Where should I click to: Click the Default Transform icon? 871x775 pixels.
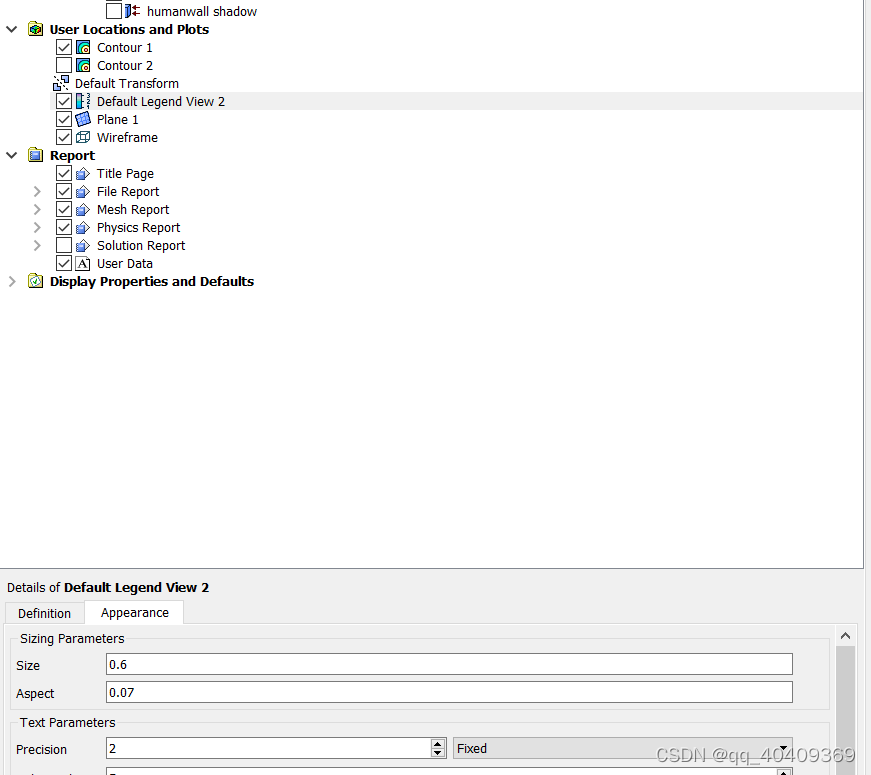(61, 83)
